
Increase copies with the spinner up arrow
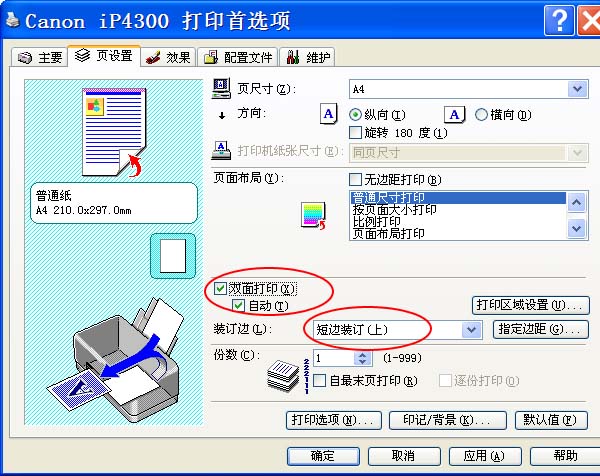[362, 355]
